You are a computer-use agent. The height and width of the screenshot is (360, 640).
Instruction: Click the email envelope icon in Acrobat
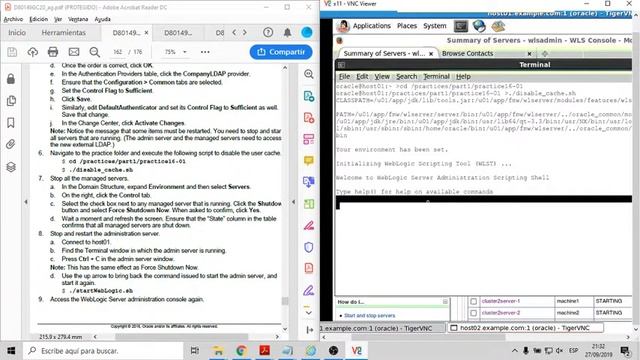coord(74,52)
